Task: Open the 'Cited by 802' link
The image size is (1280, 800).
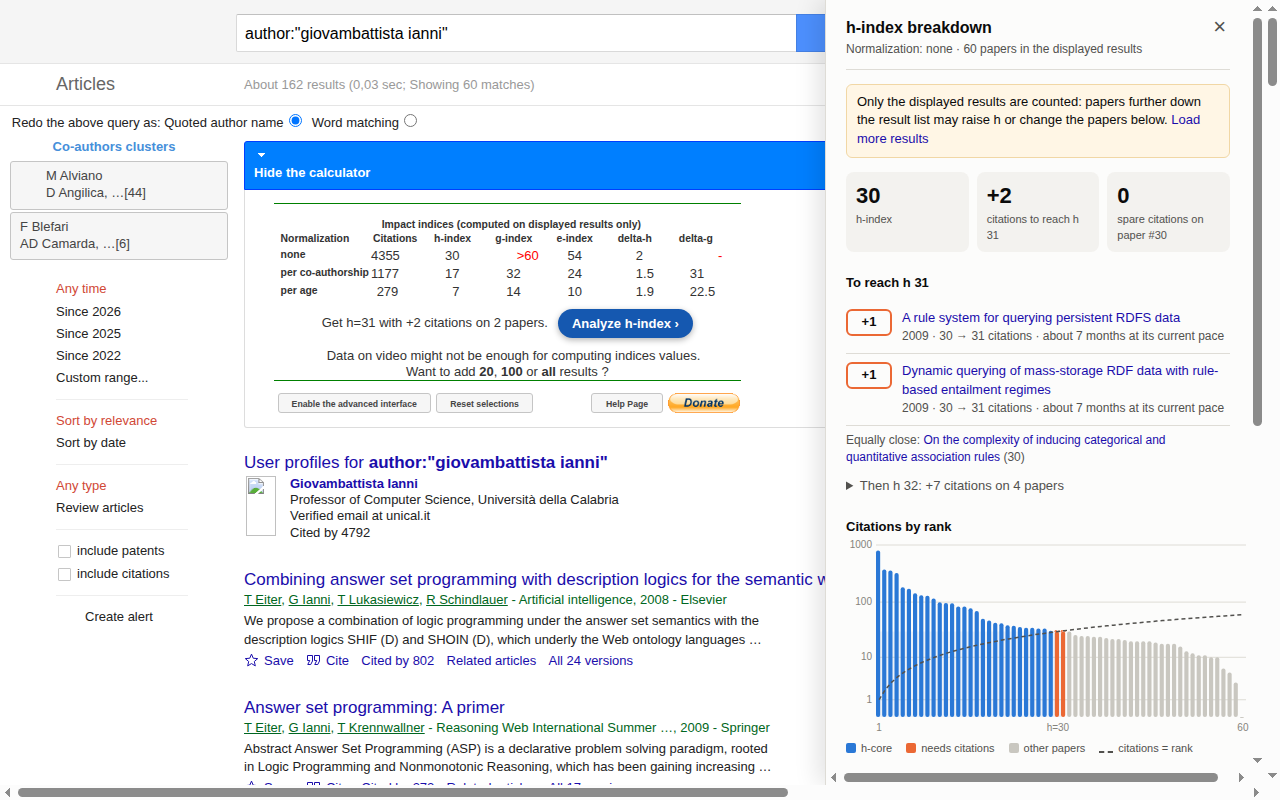Action: click(x=398, y=661)
